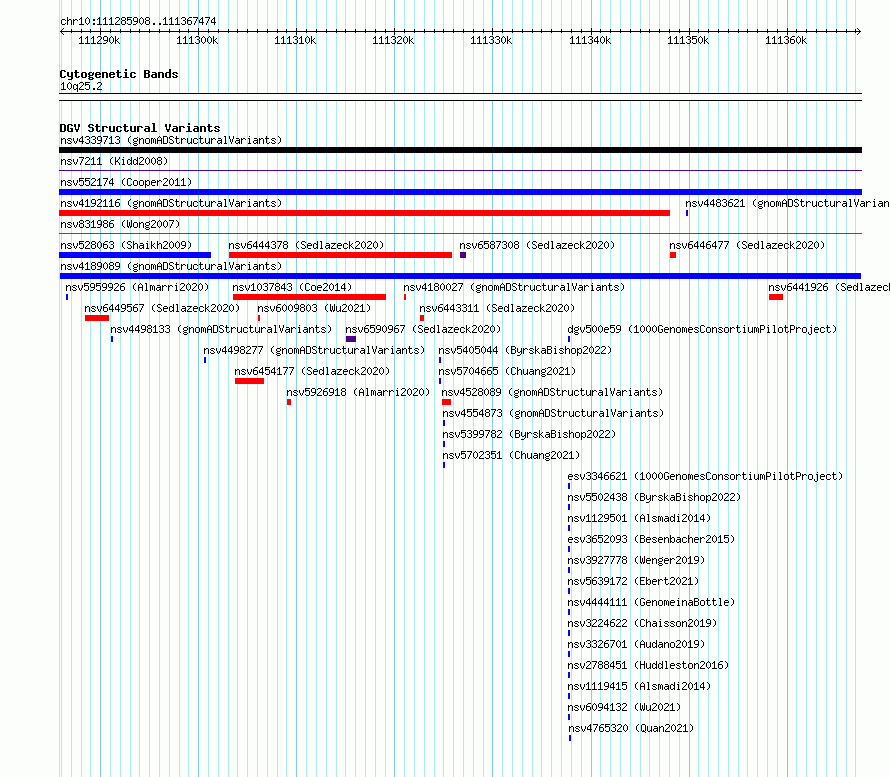The width and height of the screenshot is (890, 777).
Task: Click the chr10:111285908..111367474 coordinate label
Action: (x=138, y=22)
